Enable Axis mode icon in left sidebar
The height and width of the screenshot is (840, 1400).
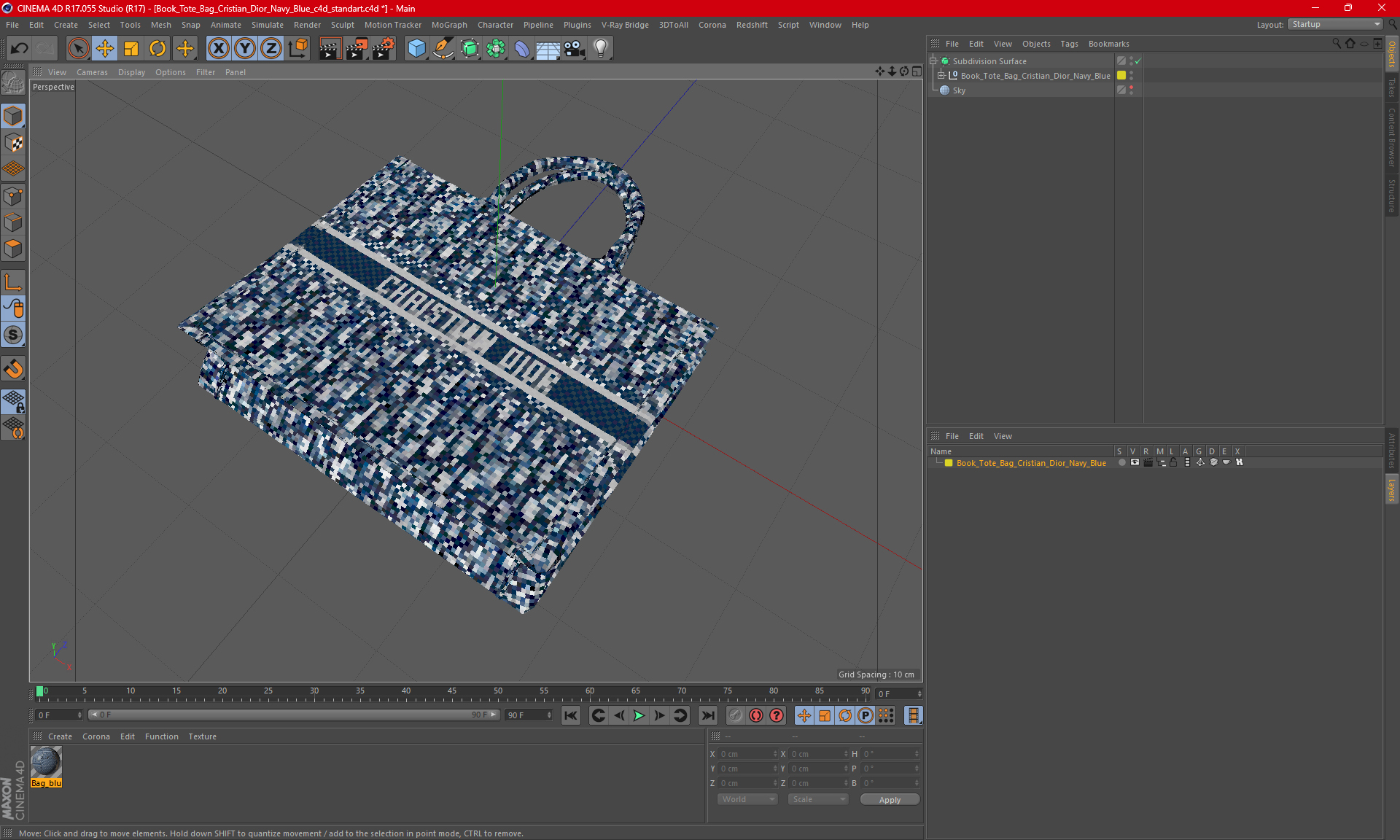pos(13,282)
